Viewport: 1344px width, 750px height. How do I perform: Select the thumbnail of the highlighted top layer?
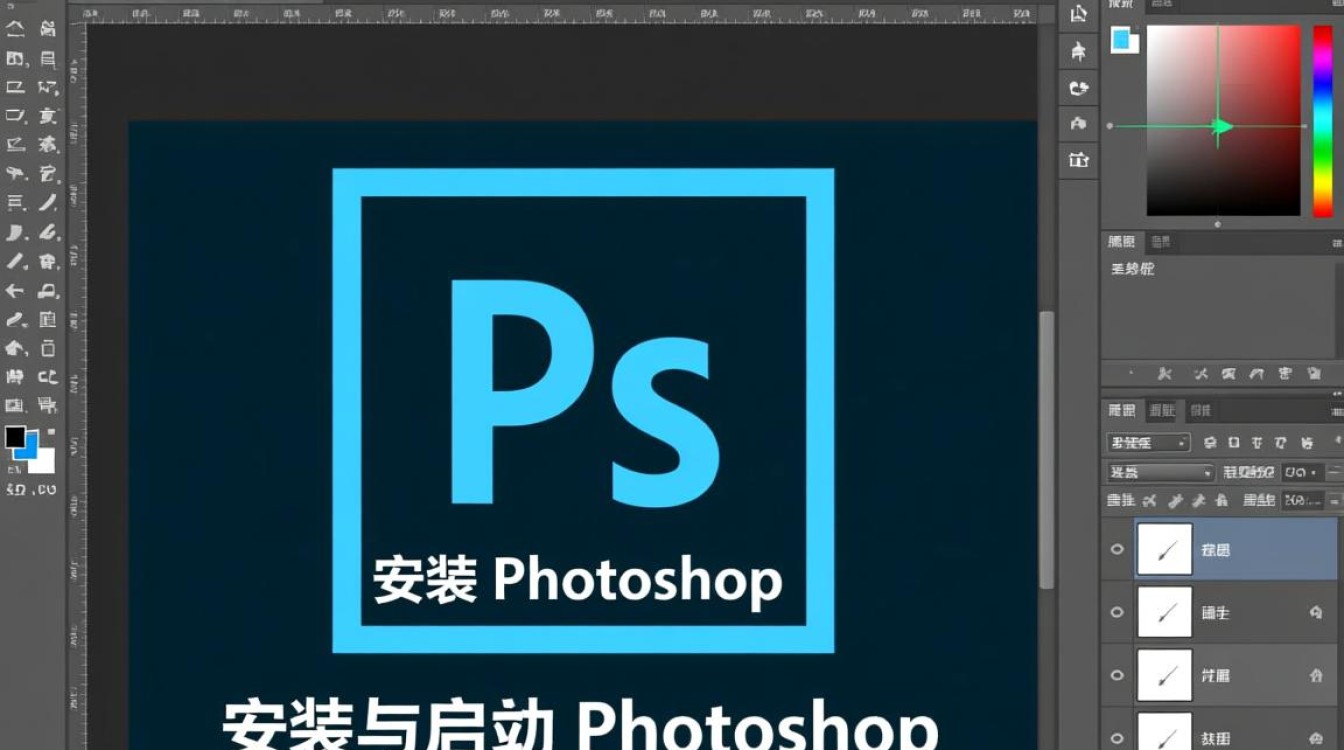1165,549
